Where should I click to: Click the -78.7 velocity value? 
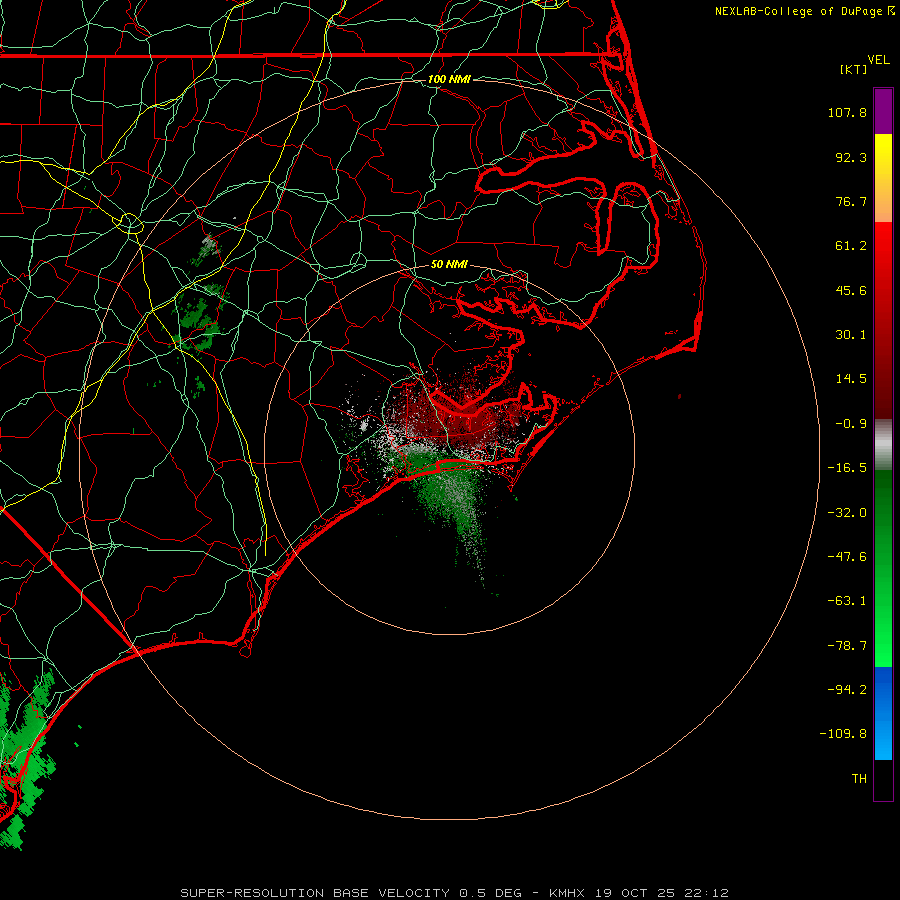[x=847, y=646]
